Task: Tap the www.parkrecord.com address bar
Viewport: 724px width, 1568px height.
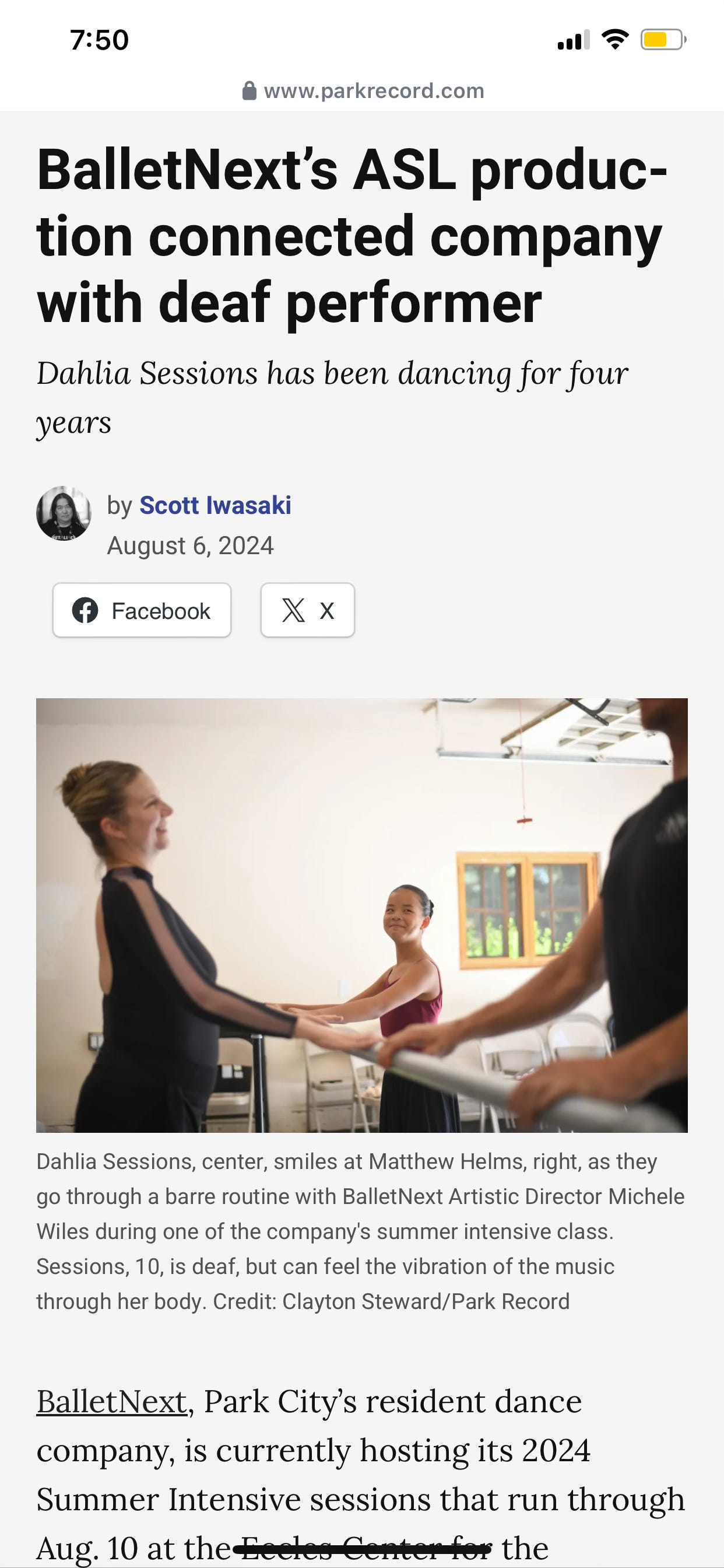Action: tap(363, 90)
